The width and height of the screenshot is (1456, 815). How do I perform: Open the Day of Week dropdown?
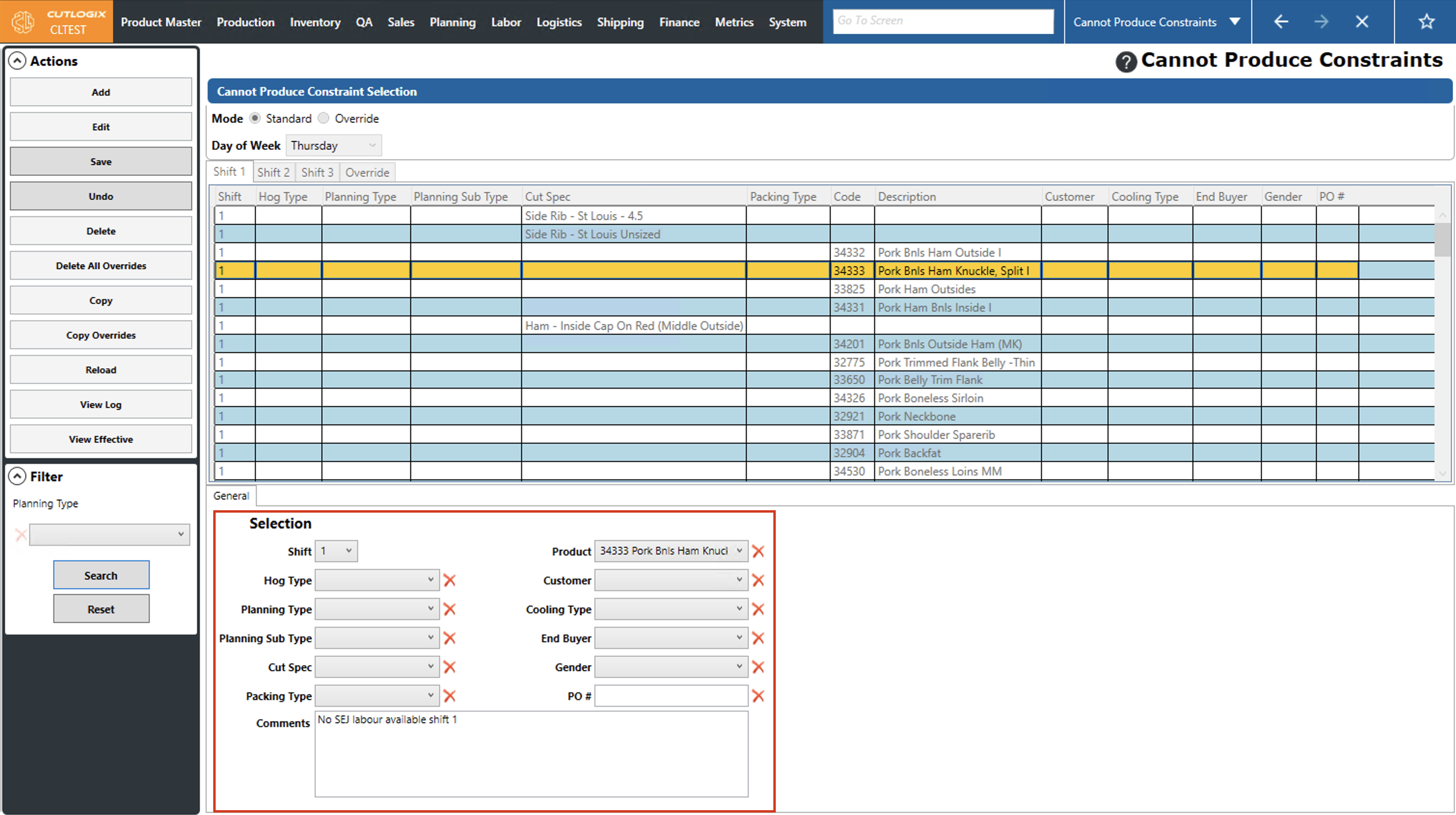point(333,146)
